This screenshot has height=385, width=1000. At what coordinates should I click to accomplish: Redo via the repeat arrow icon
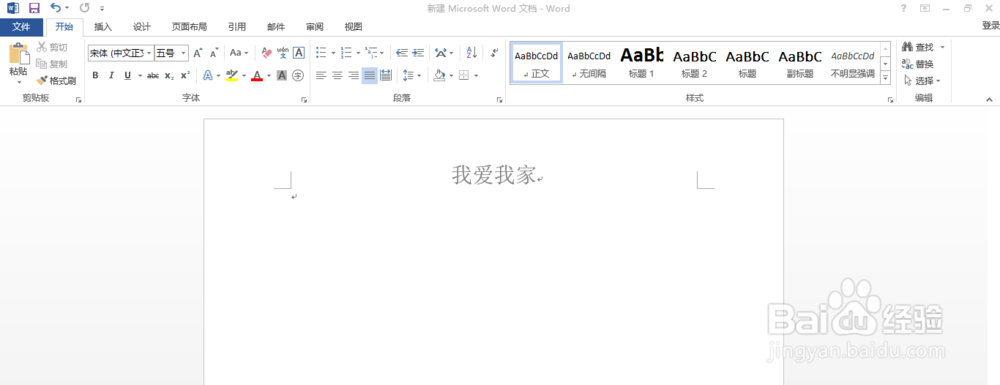(84, 8)
